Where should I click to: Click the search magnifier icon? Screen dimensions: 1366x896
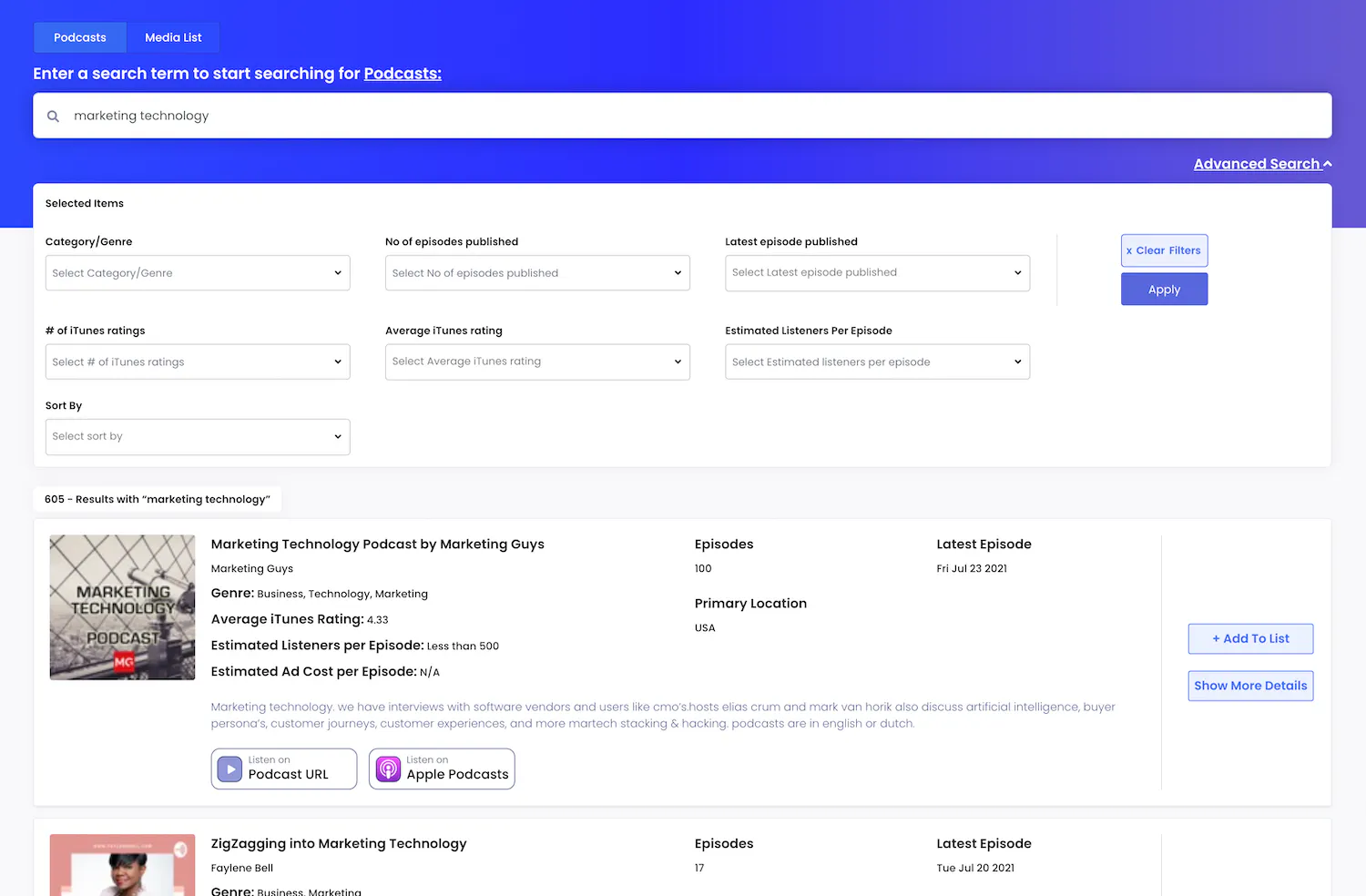pos(53,116)
